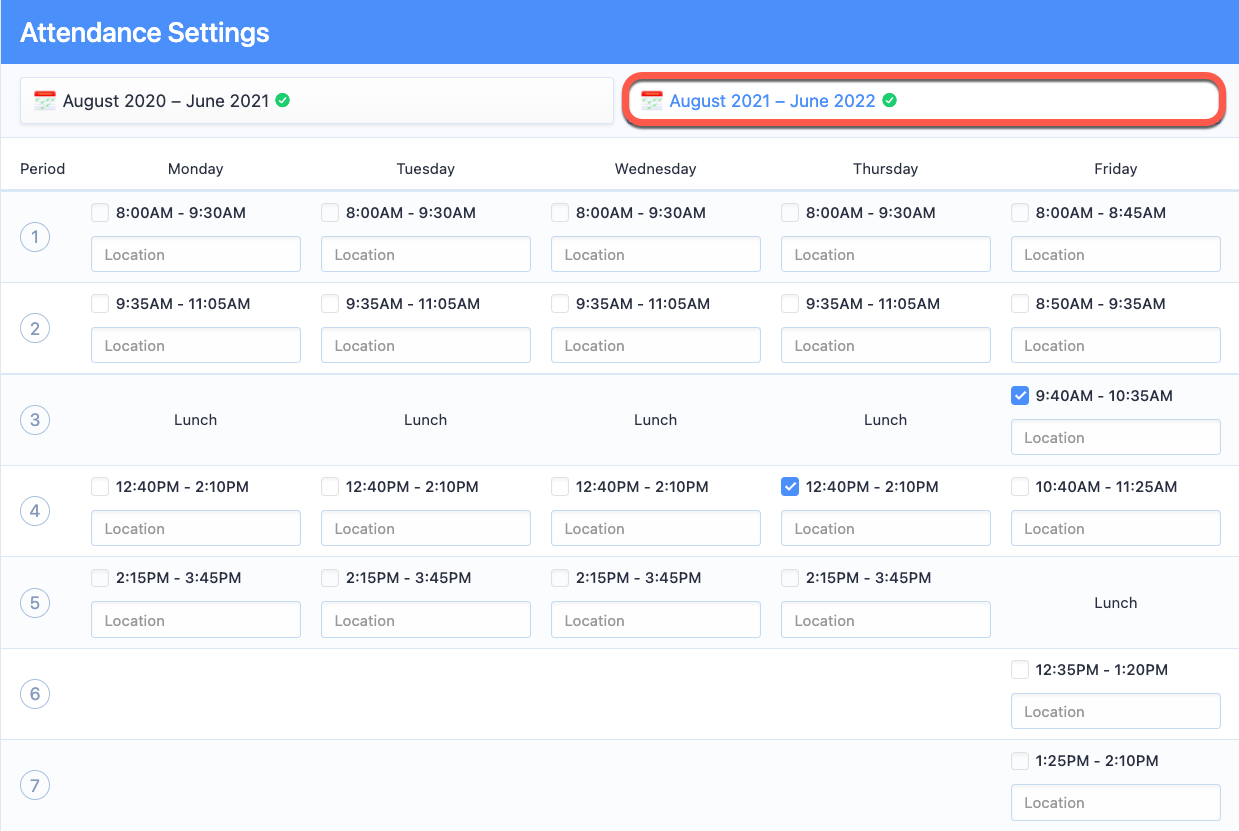This screenshot has width=1239, height=831.
Task: Click the period 3 circle icon
Action: (x=35, y=420)
